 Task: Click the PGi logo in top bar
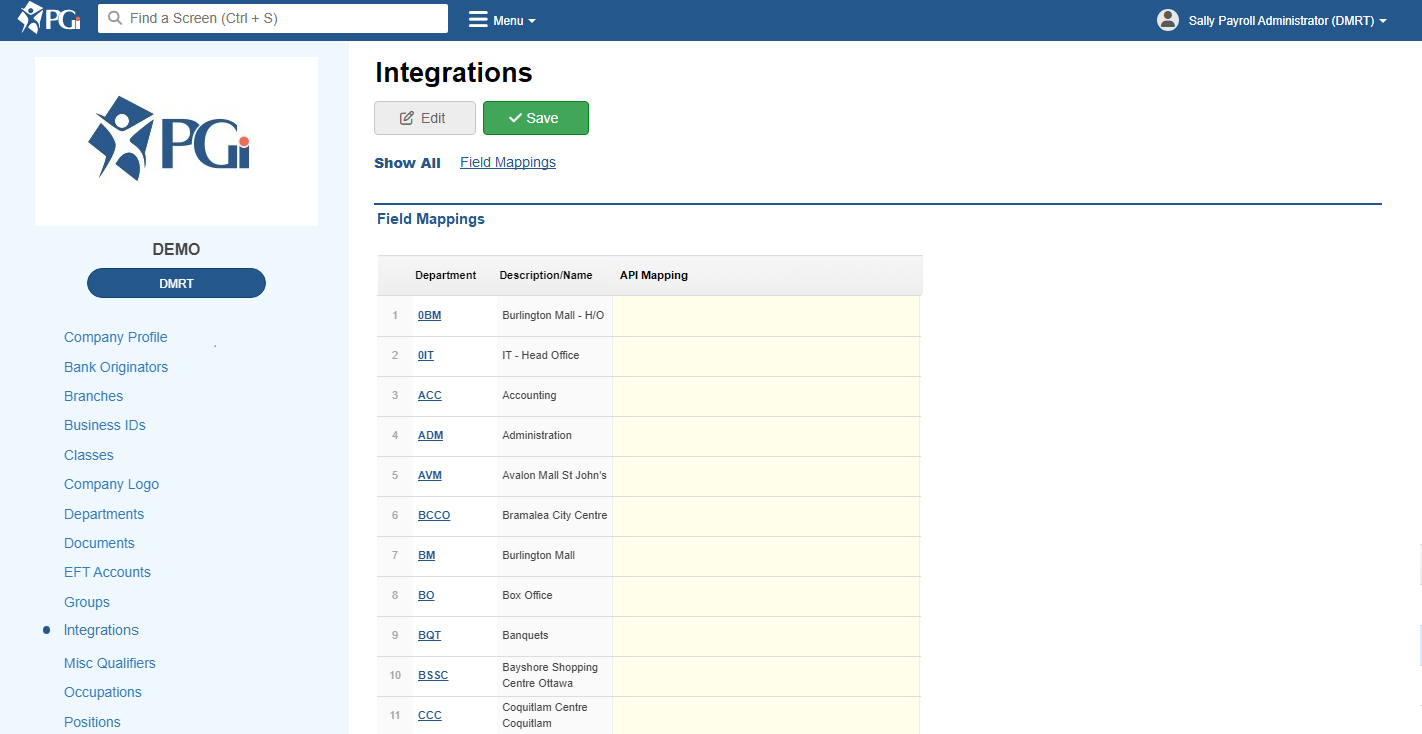pyautogui.click(x=48, y=18)
